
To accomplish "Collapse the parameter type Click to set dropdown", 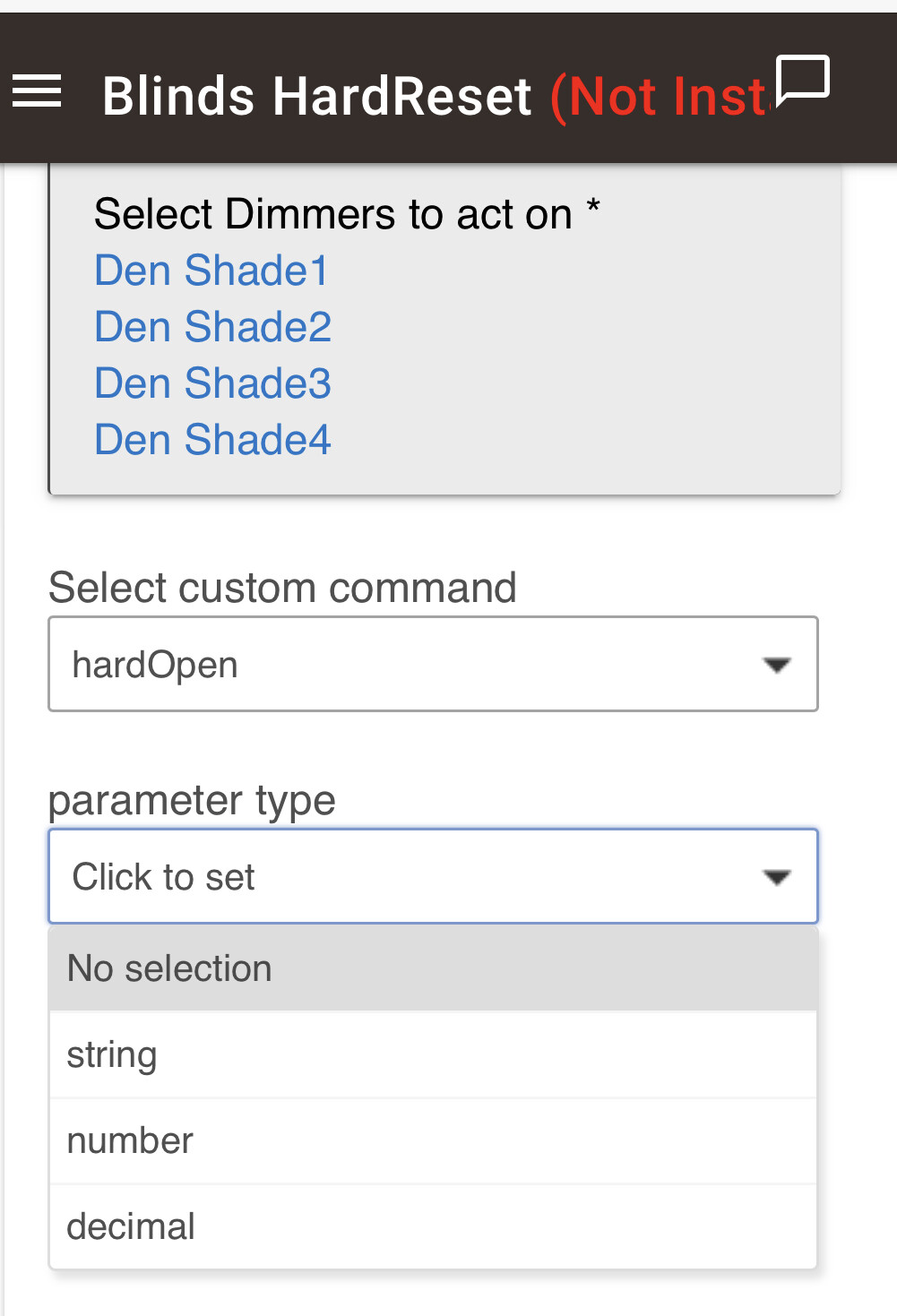I will click(433, 876).
